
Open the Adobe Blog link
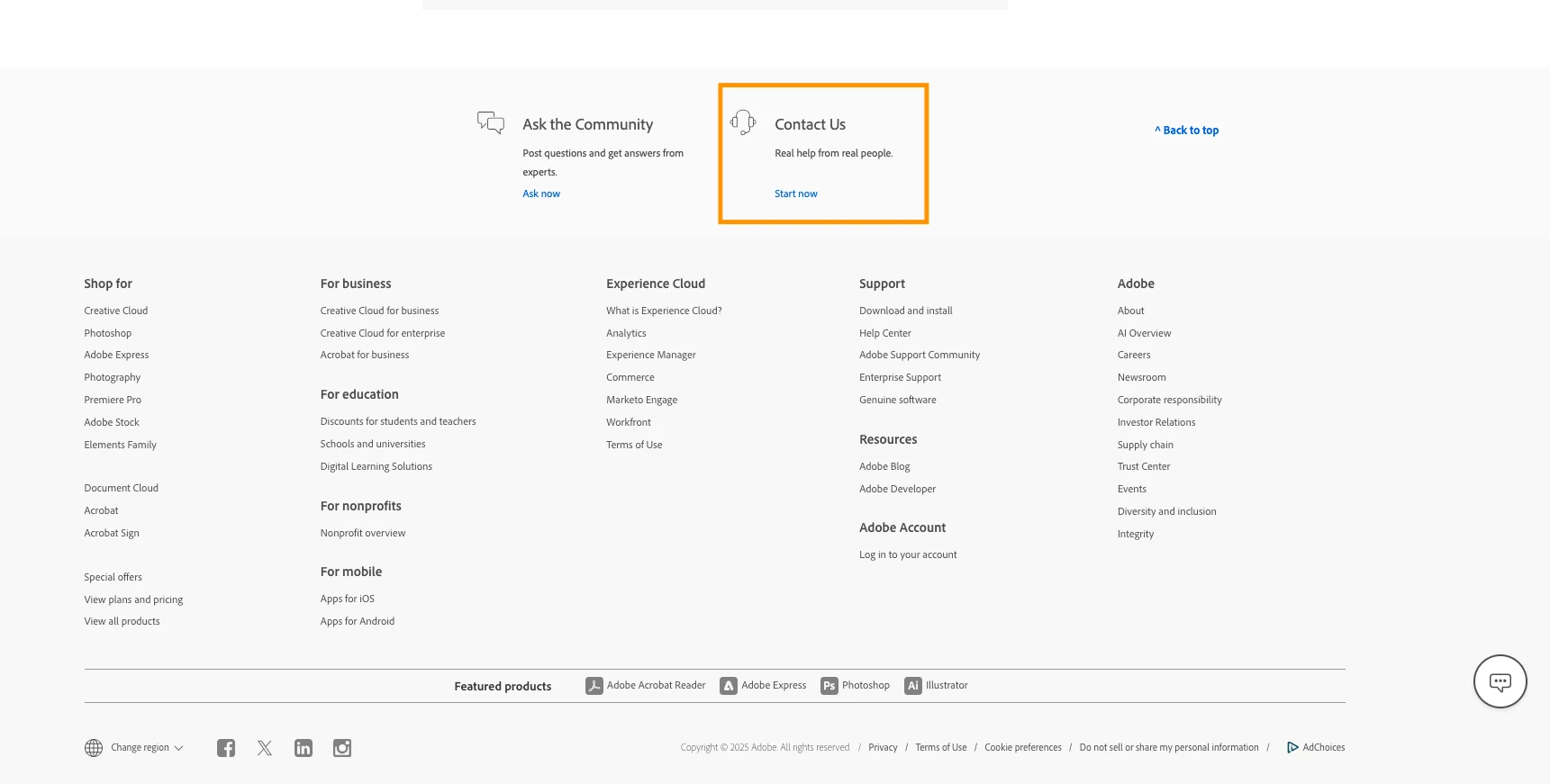pos(884,466)
